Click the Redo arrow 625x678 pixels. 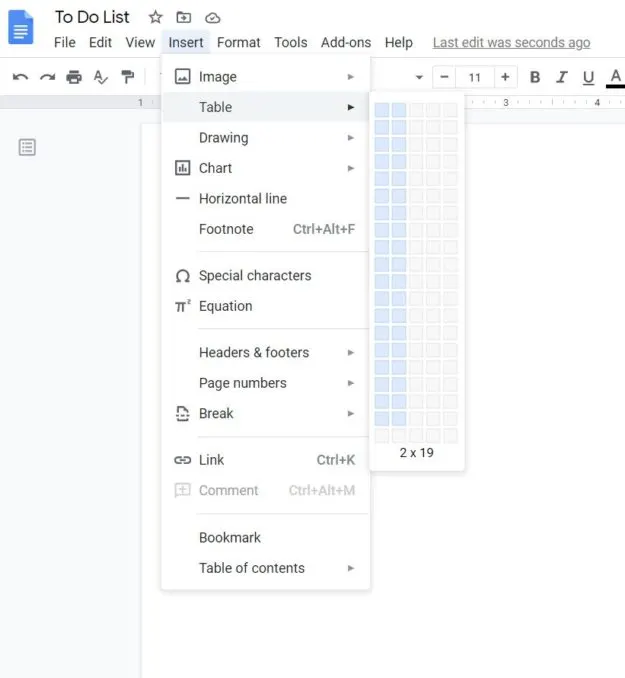click(47, 77)
